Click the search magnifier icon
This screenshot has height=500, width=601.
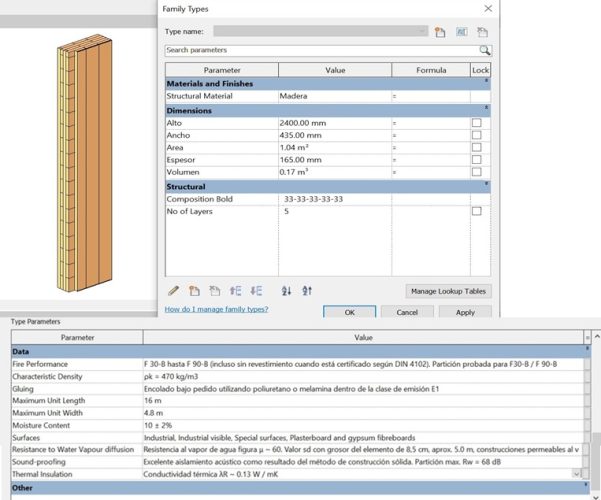pos(485,50)
